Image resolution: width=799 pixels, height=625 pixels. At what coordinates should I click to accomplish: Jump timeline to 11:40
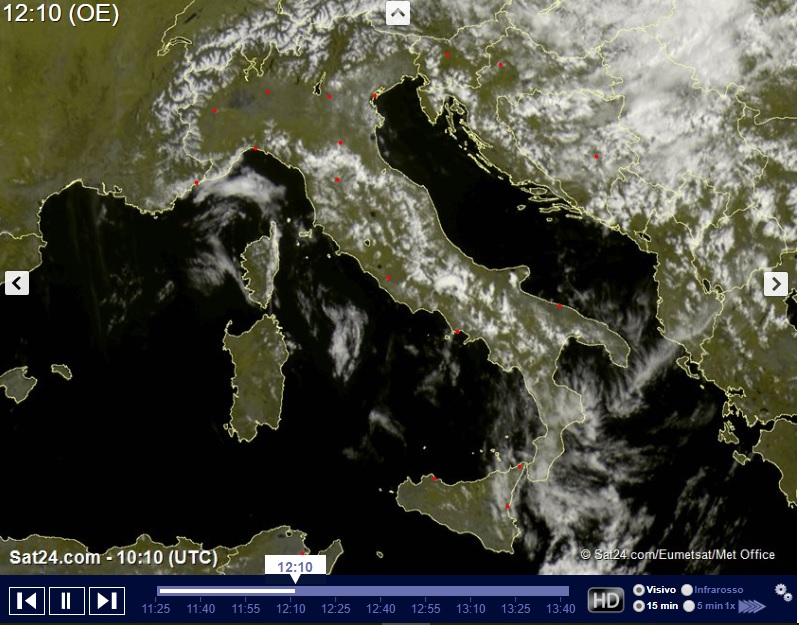point(201,609)
